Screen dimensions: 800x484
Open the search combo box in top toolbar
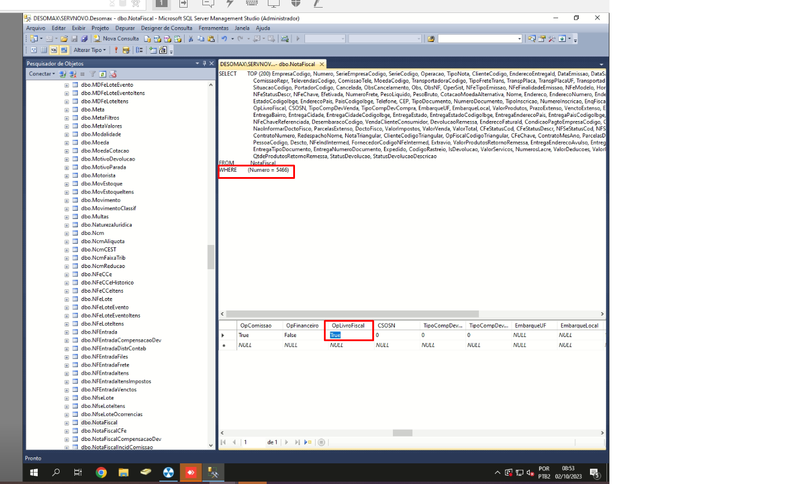[x=480, y=39]
